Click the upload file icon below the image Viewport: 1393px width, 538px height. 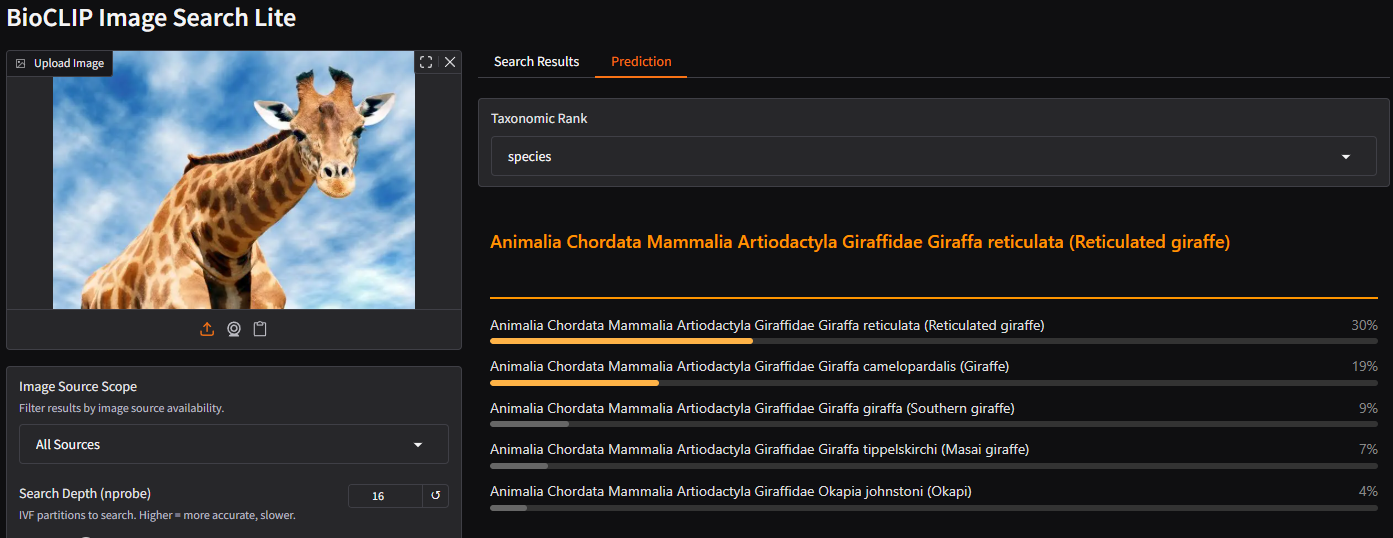point(207,329)
